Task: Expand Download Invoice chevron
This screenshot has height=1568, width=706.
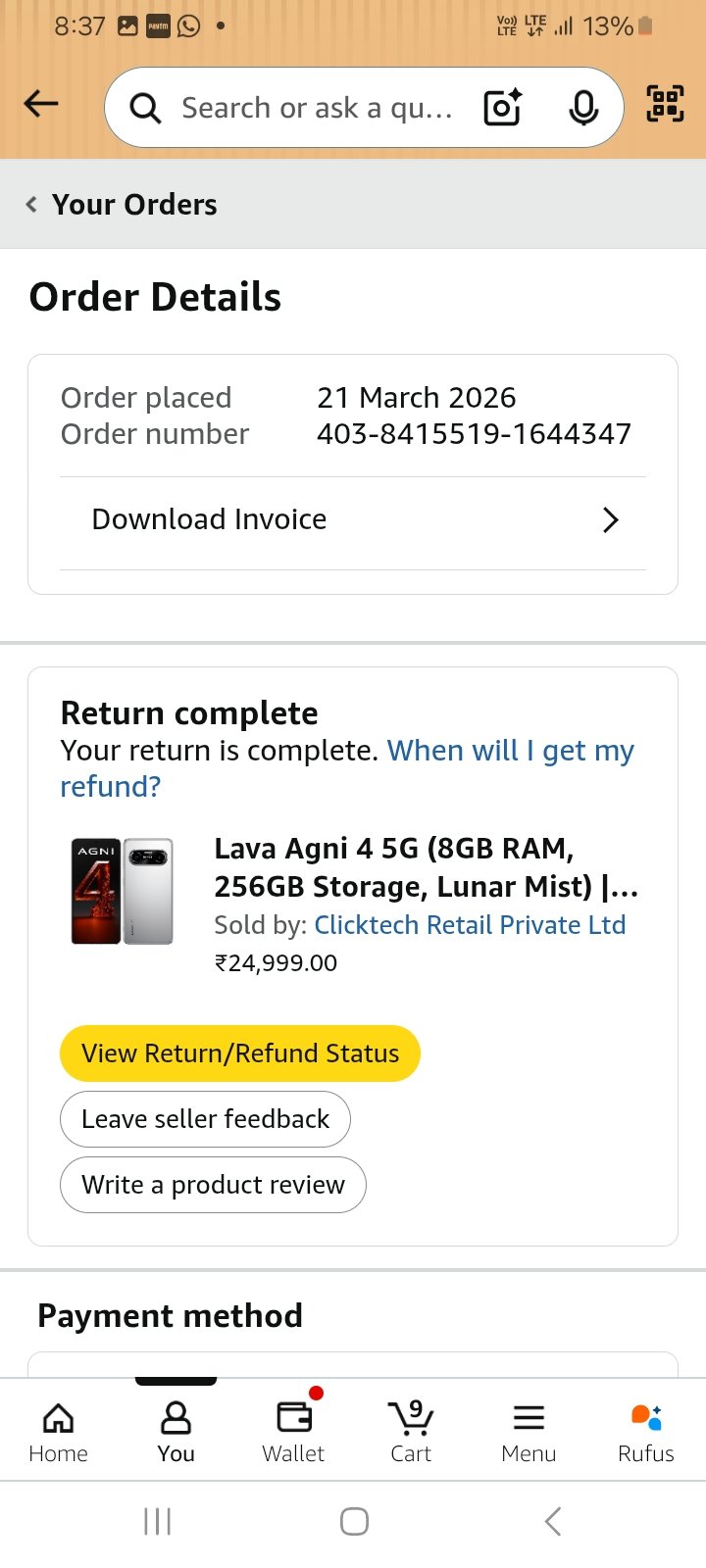Action: pyautogui.click(x=610, y=519)
